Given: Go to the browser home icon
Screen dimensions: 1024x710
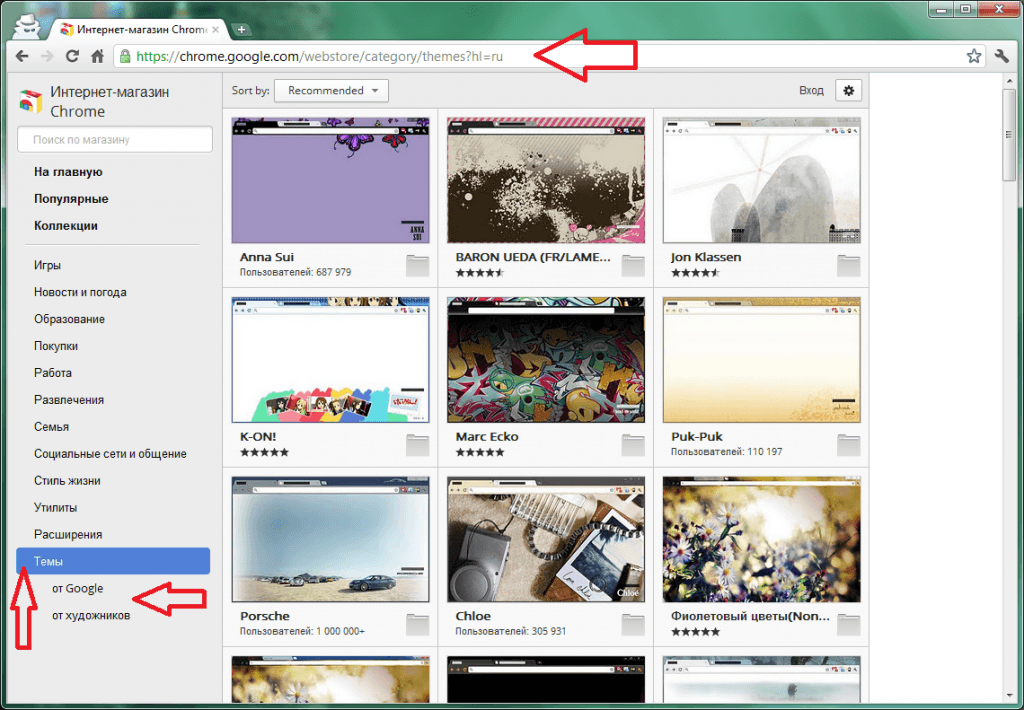Looking at the screenshot, I should [97, 56].
